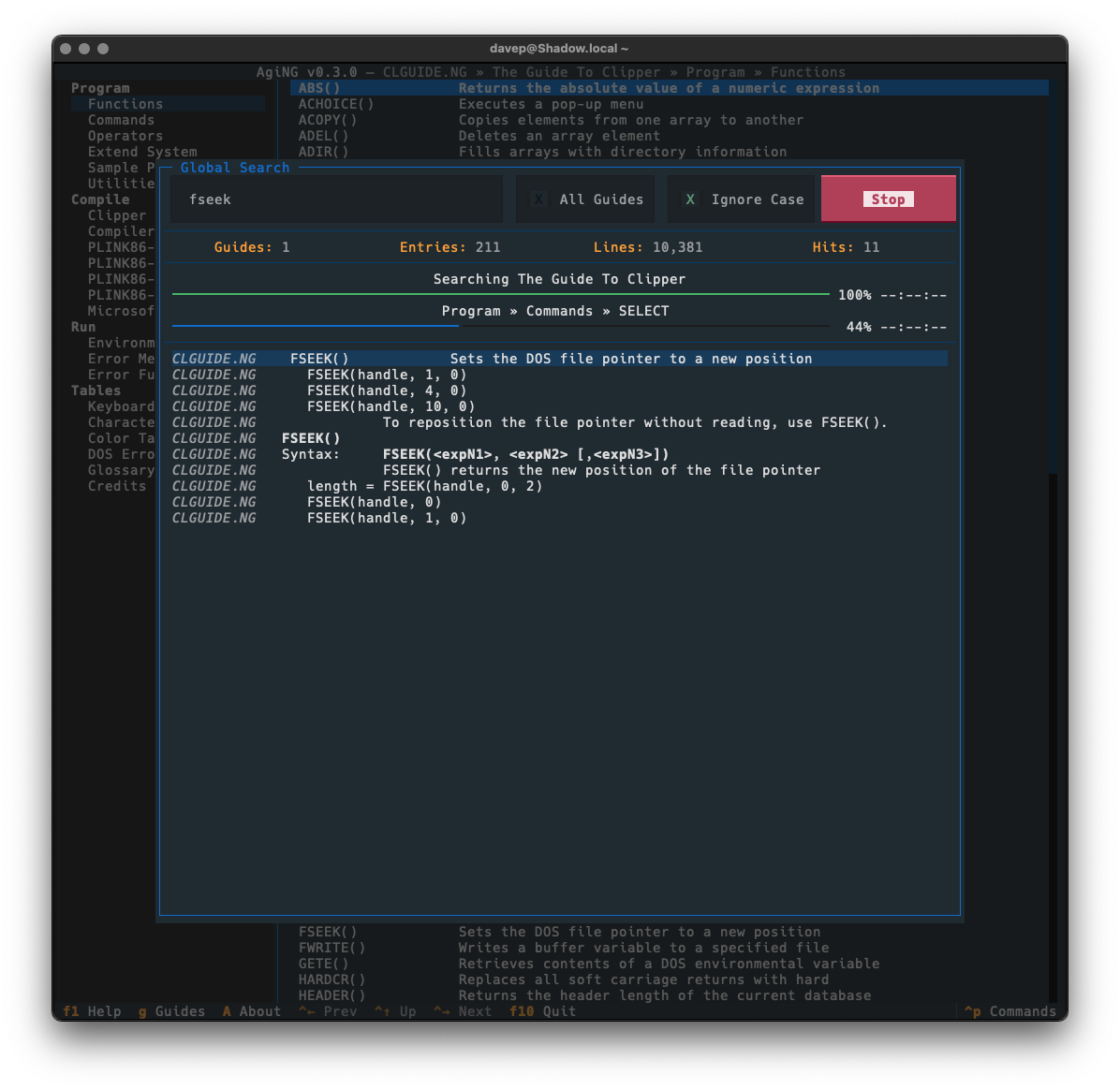Click the A About item in status bar

(x=251, y=1011)
